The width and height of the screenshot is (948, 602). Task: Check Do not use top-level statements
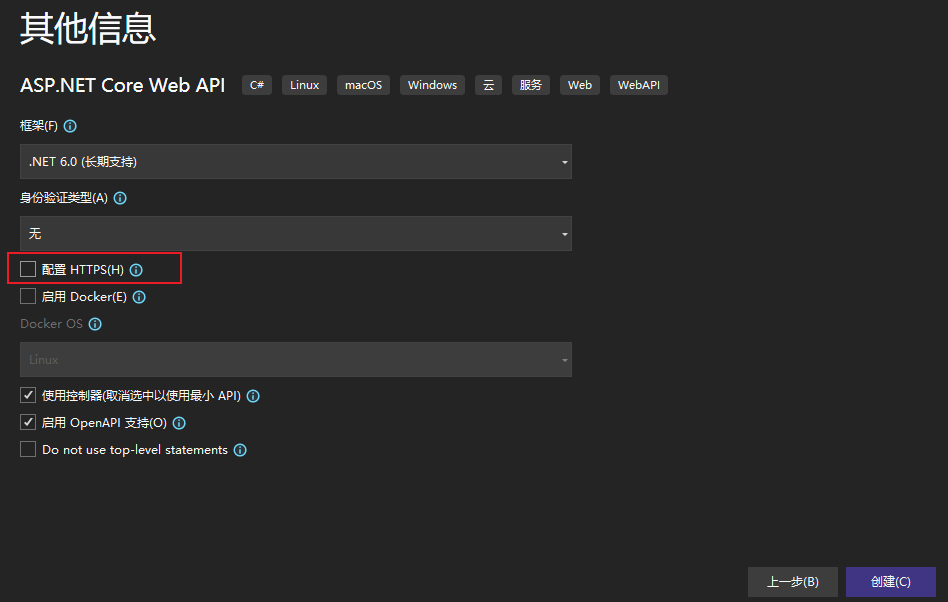click(x=28, y=449)
